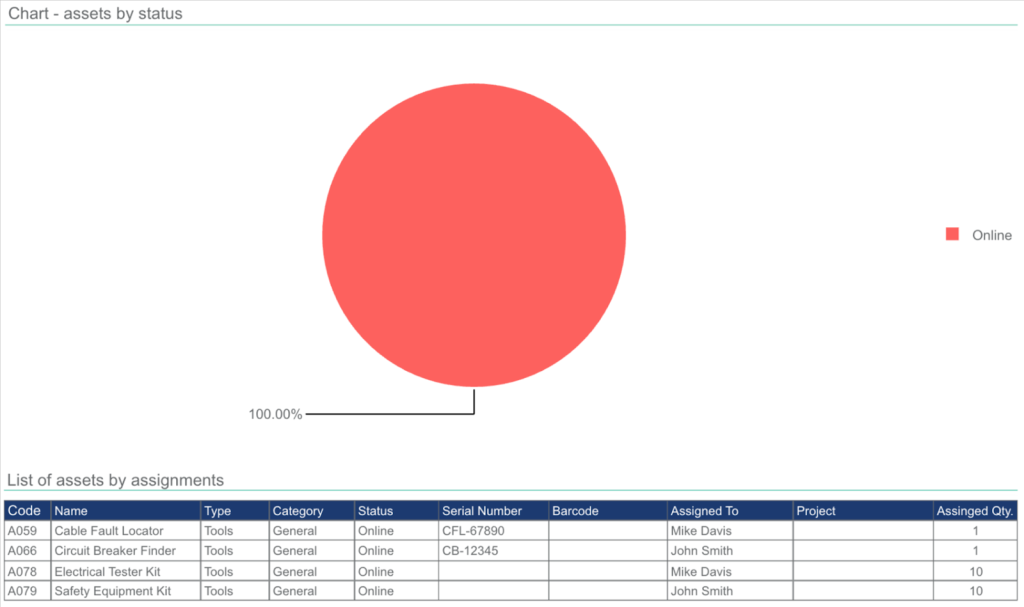Click asset code A059 cell
The image size is (1024, 607).
pyautogui.click(x=22, y=531)
